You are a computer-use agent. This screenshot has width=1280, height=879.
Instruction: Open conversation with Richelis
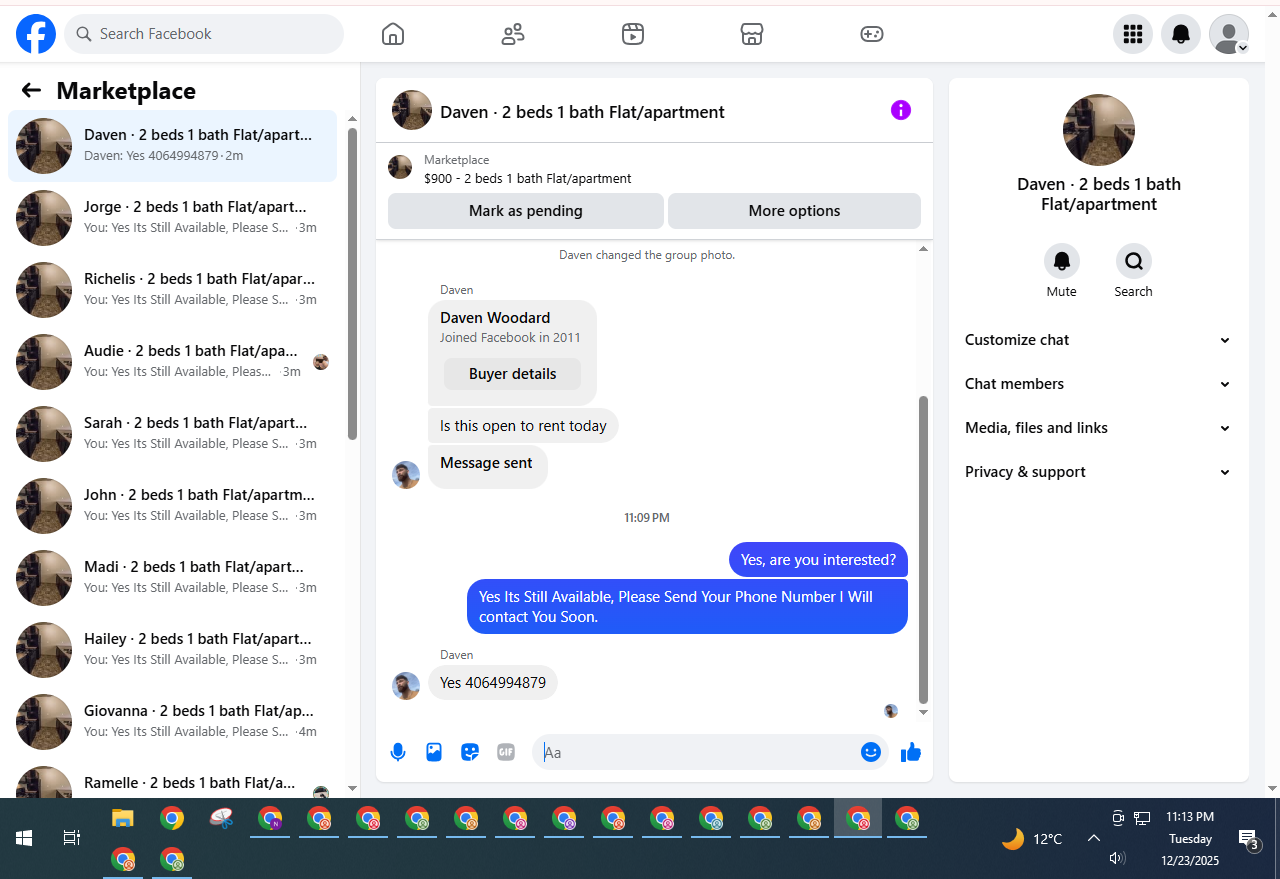coord(172,290)
